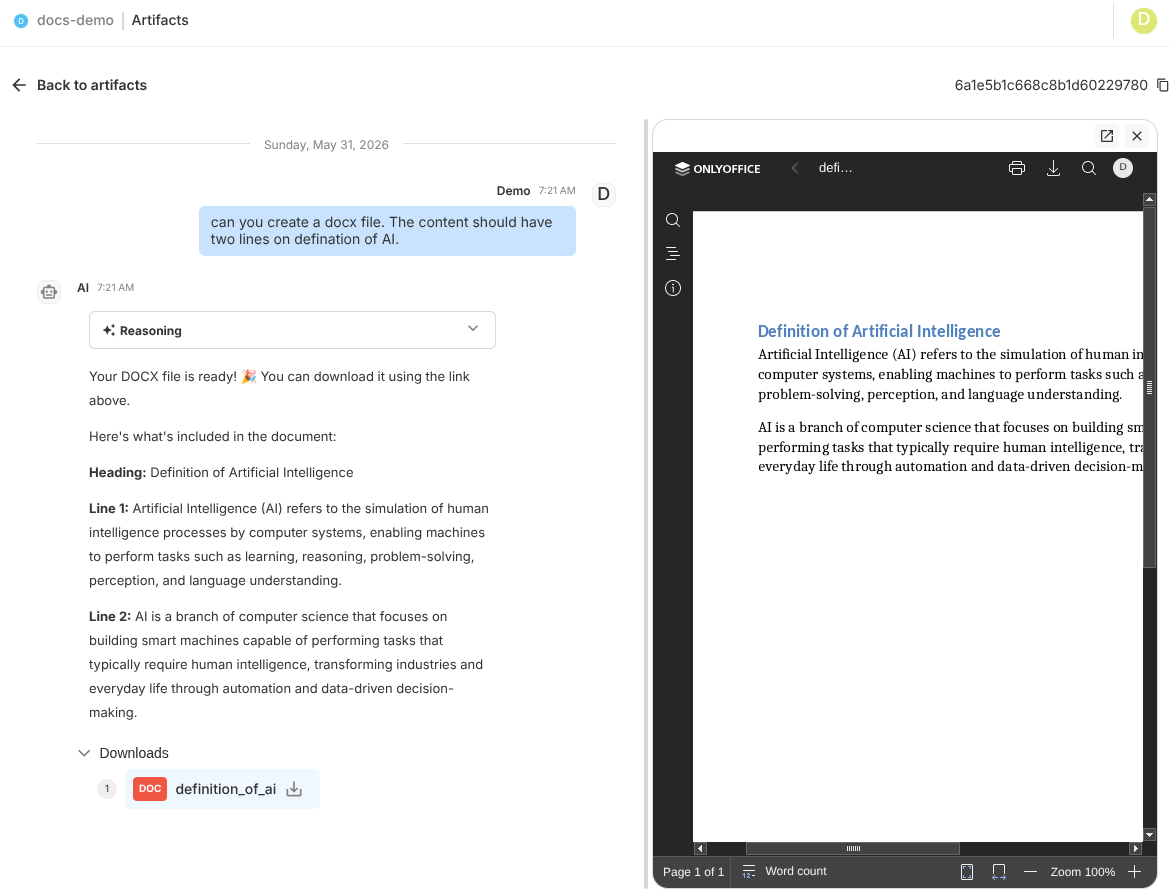
Task: Click the Back to artifacts arrow
Action: click(x=19, y=85)
